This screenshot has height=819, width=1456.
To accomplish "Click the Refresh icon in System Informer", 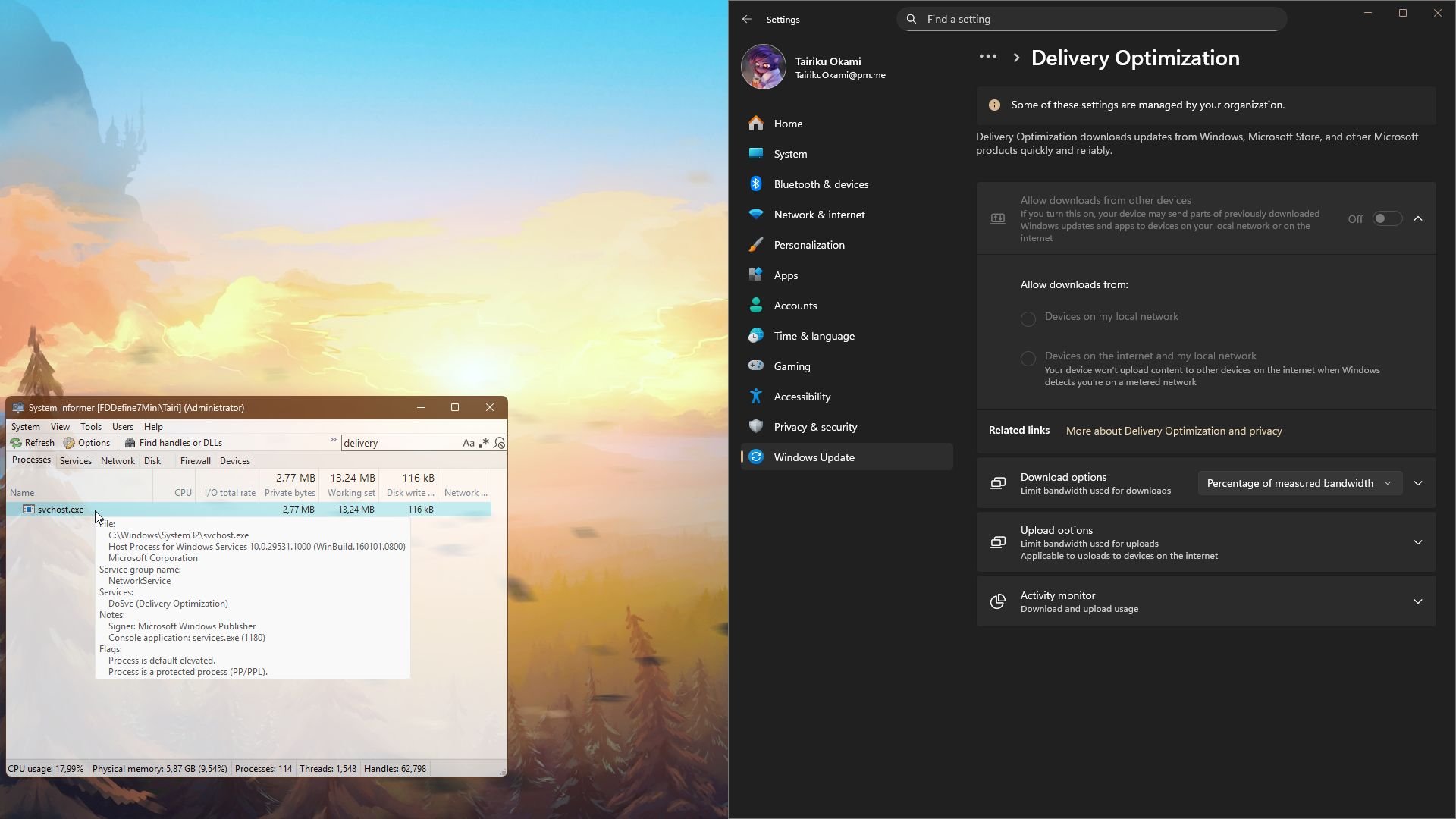I will (x=16, y=443).
